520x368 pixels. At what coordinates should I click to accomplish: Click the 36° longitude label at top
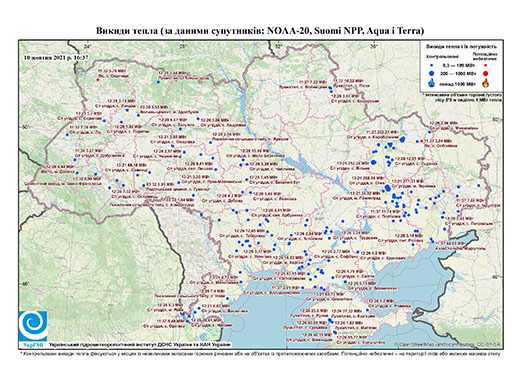click(x=374, y=47)
